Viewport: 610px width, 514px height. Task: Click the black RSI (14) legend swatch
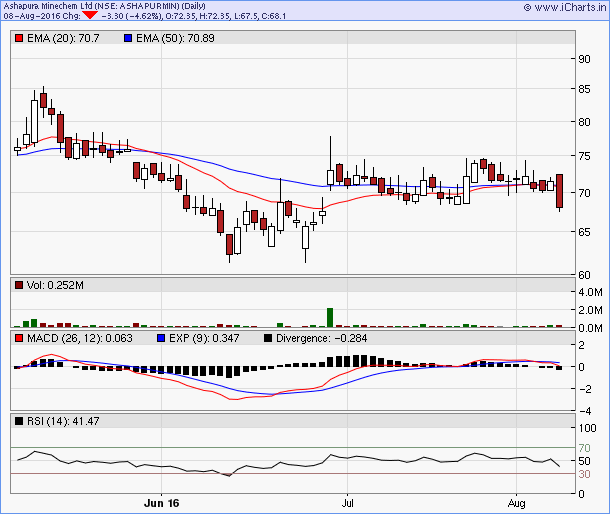(x=19, y=421)
